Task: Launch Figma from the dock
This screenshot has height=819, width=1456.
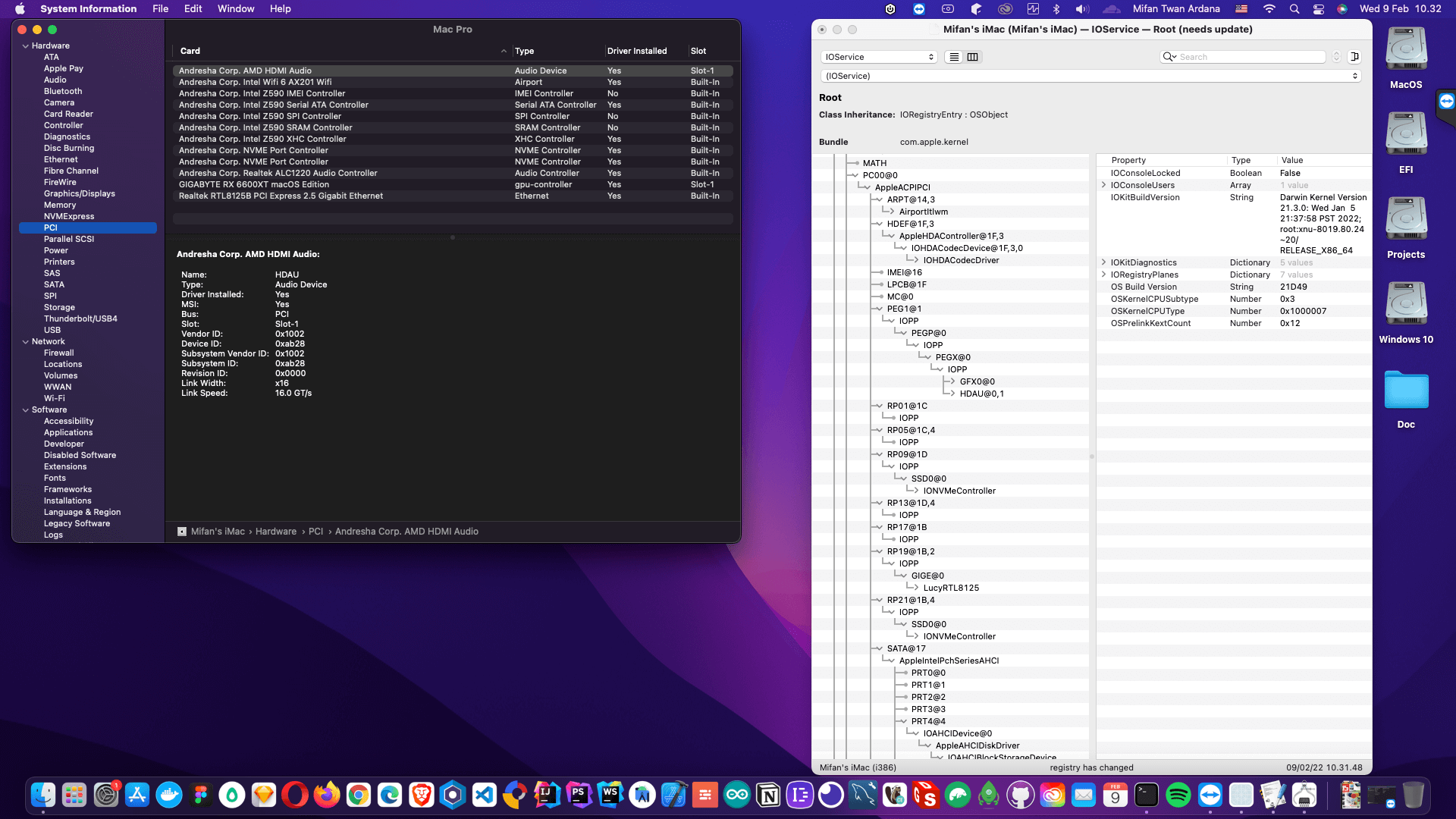Action: [x=201, y=795]
